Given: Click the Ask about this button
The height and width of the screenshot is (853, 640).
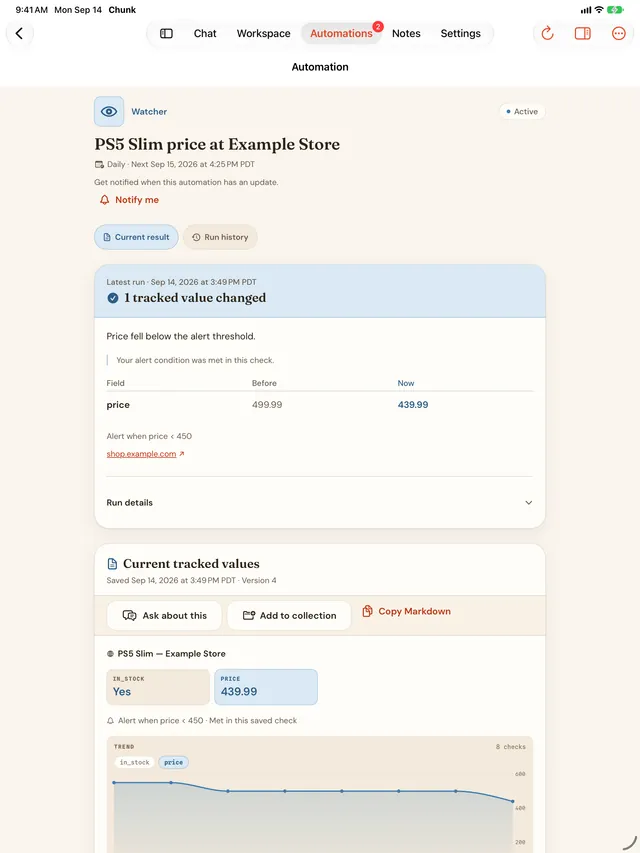Looking at the screenshot, I should (164, 615).
